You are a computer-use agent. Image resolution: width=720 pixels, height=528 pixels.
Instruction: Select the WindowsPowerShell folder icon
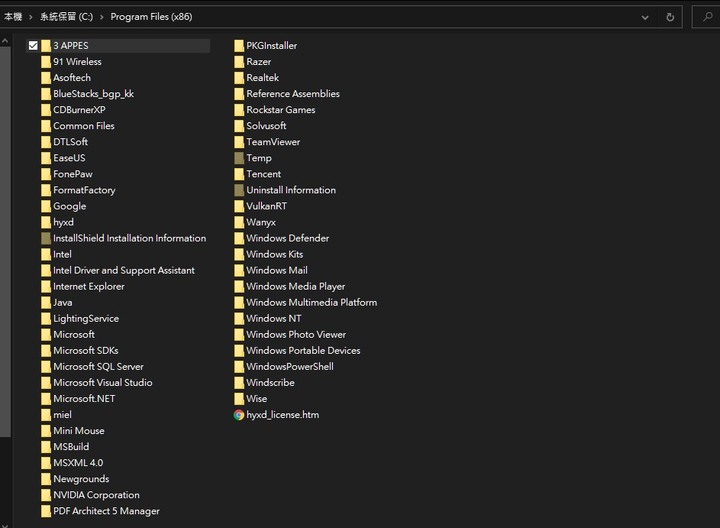[x=239, y=367]
